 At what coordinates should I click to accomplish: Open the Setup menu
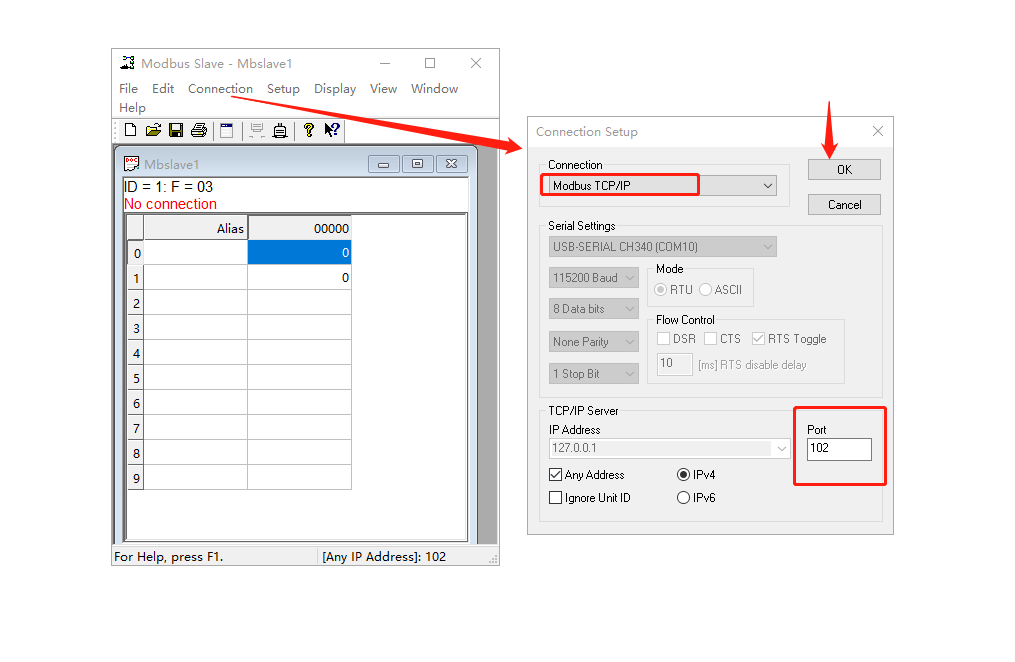pos(283,89)
